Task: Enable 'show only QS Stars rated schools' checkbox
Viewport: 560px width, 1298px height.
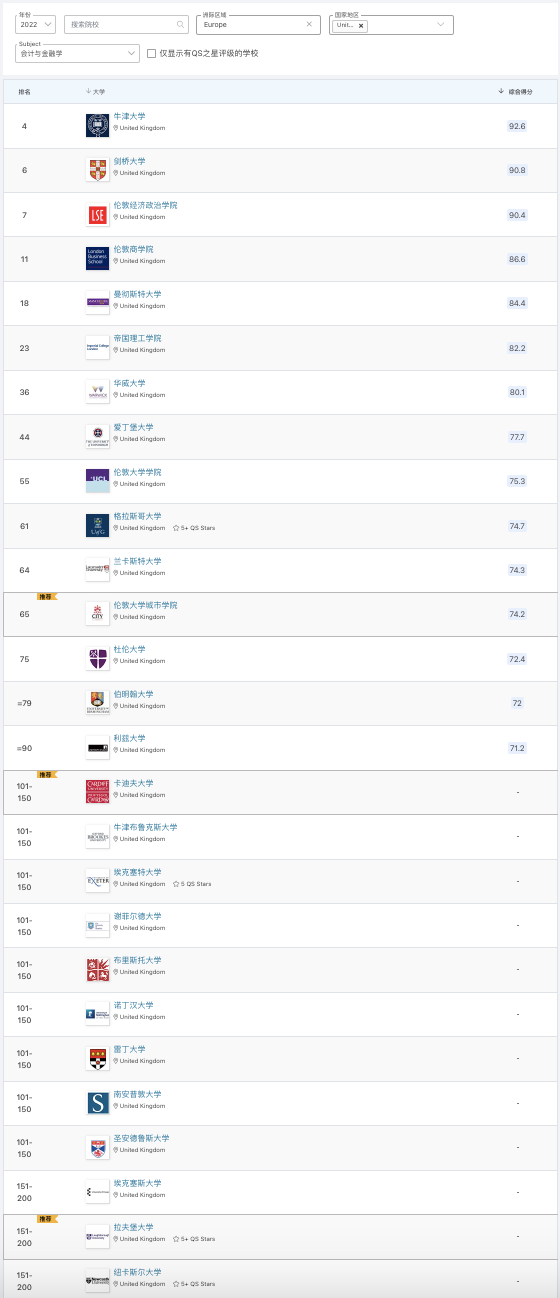Action: [x=151, y=53]
